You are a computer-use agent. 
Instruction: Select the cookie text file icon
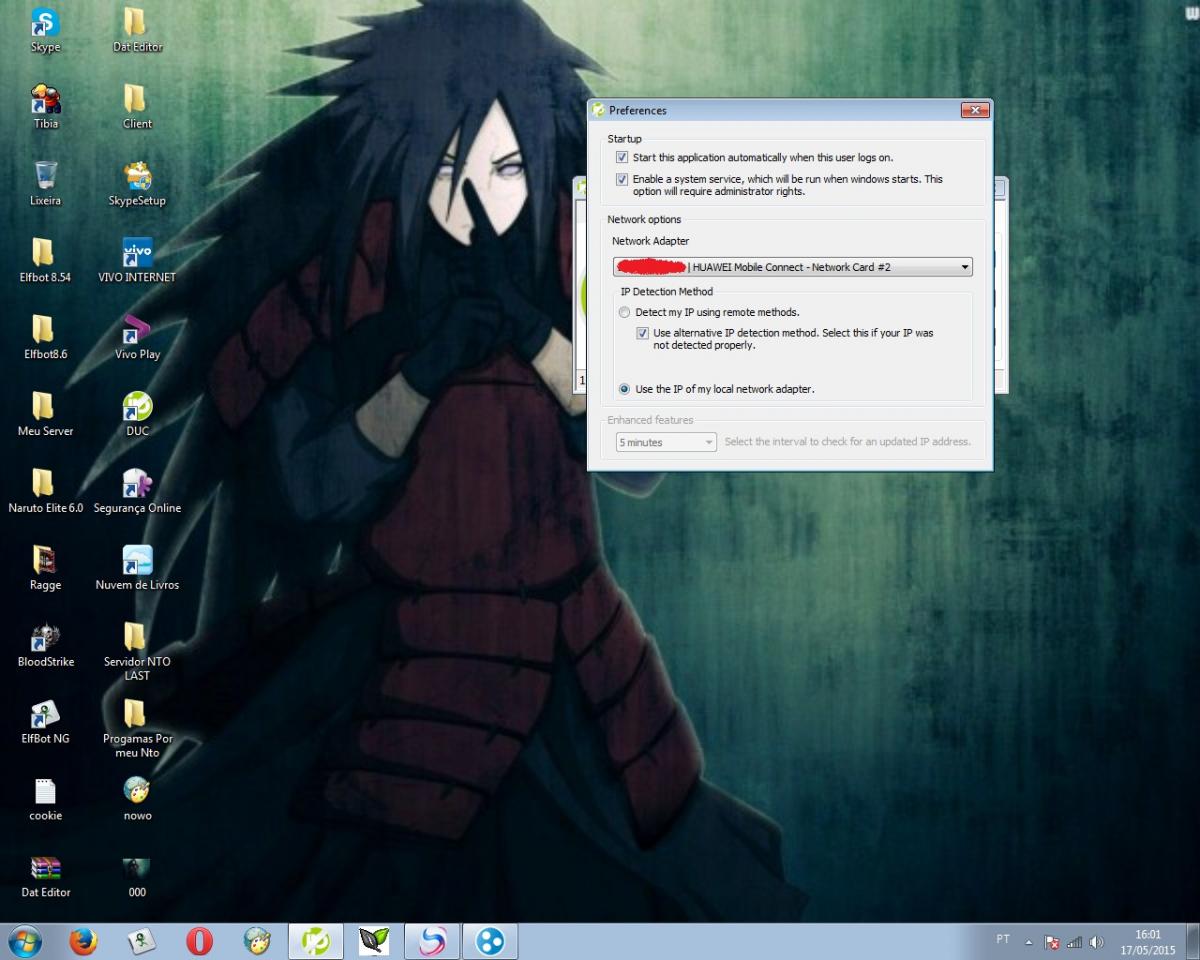45,800
